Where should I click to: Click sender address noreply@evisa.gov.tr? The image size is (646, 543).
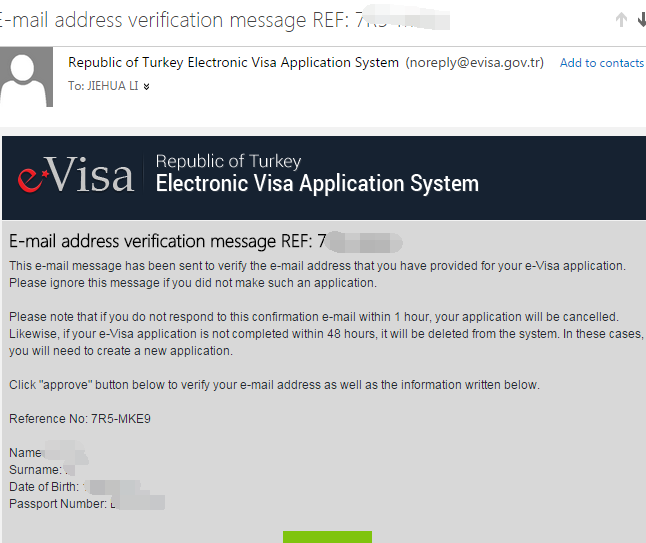click(x=475, y=63)
